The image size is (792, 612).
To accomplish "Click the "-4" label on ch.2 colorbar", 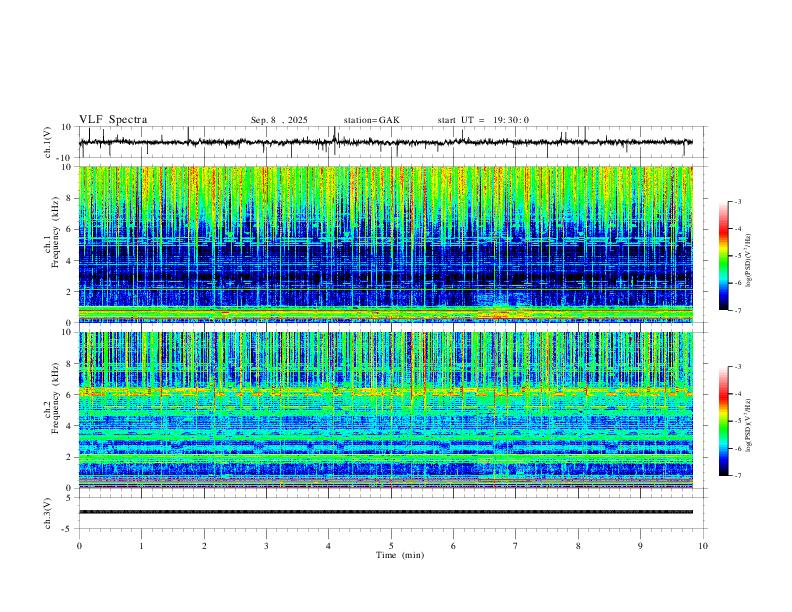I will [x=738, y=393].
